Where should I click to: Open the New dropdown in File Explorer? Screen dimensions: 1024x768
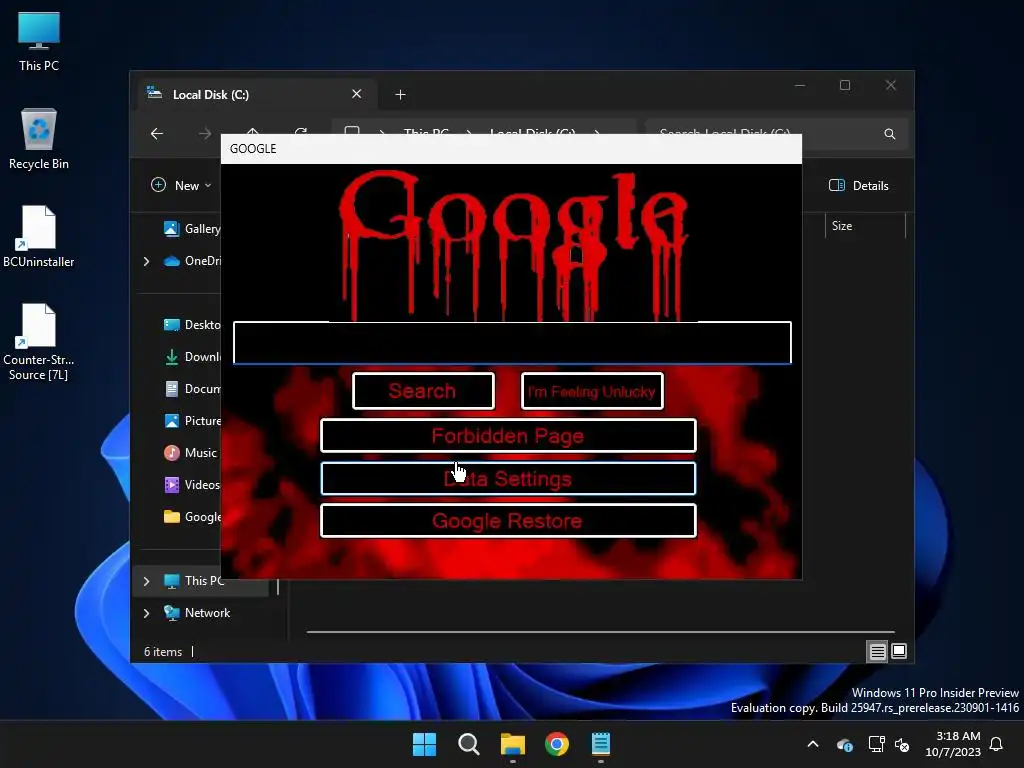click(x=181, y=185)
